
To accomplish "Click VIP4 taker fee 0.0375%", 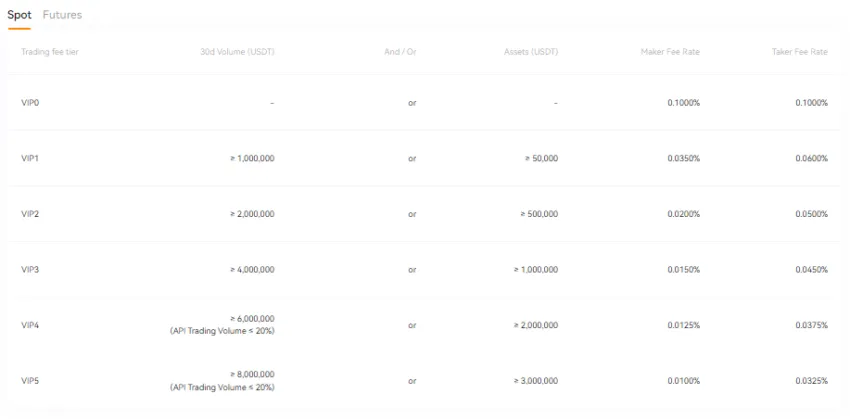I will point(812,325).
